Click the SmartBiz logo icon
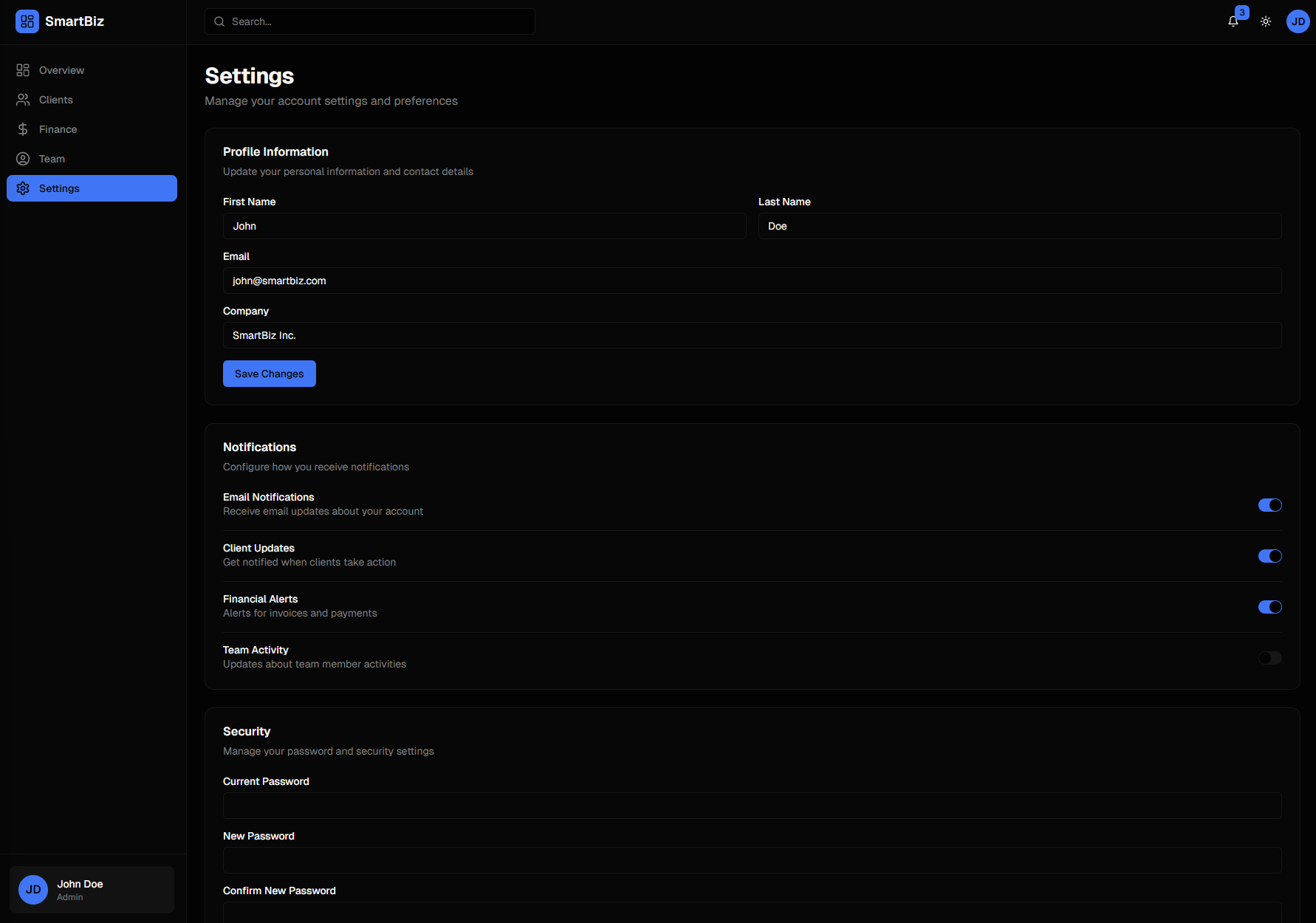The height and width of the screenshot is (923, 1316). 27,21
